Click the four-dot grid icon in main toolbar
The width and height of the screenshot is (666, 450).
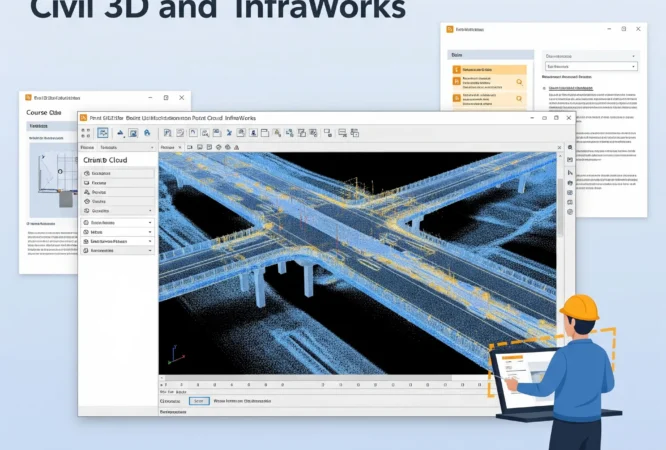[85, 133]
